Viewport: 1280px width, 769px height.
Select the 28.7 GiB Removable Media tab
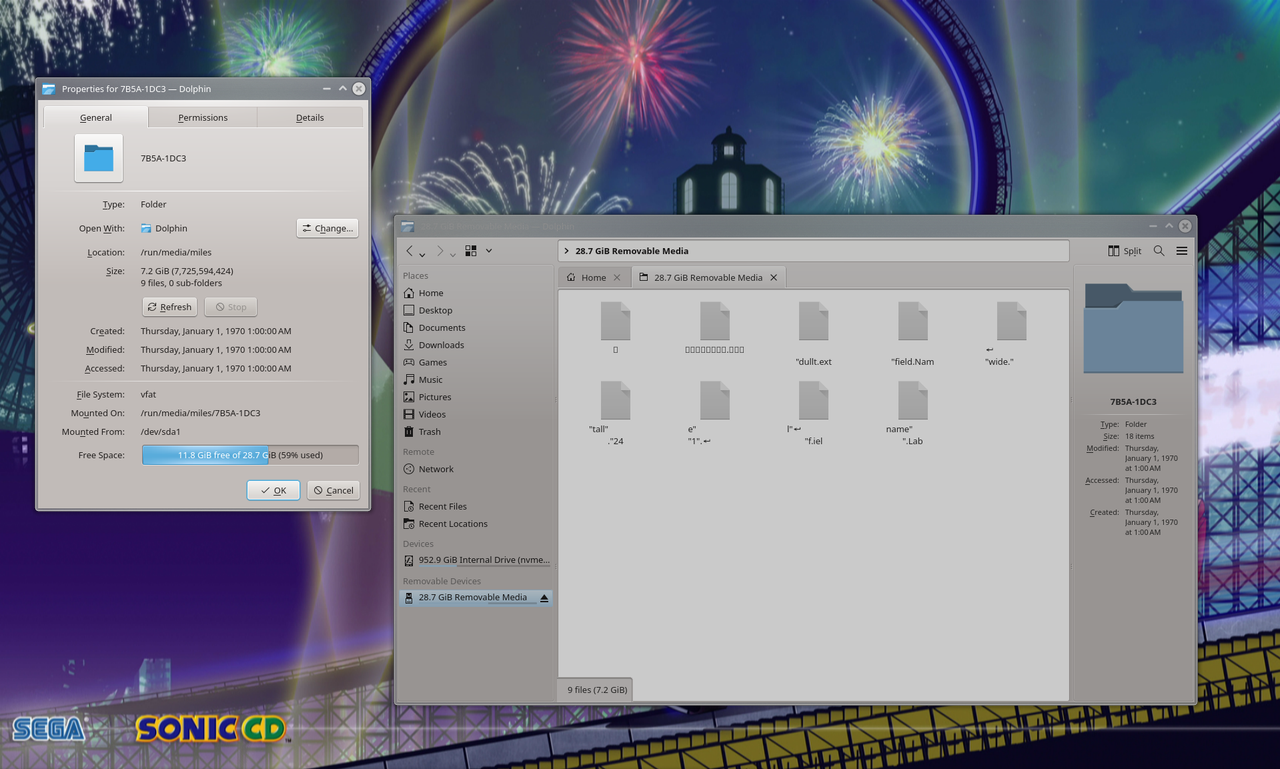708,277
